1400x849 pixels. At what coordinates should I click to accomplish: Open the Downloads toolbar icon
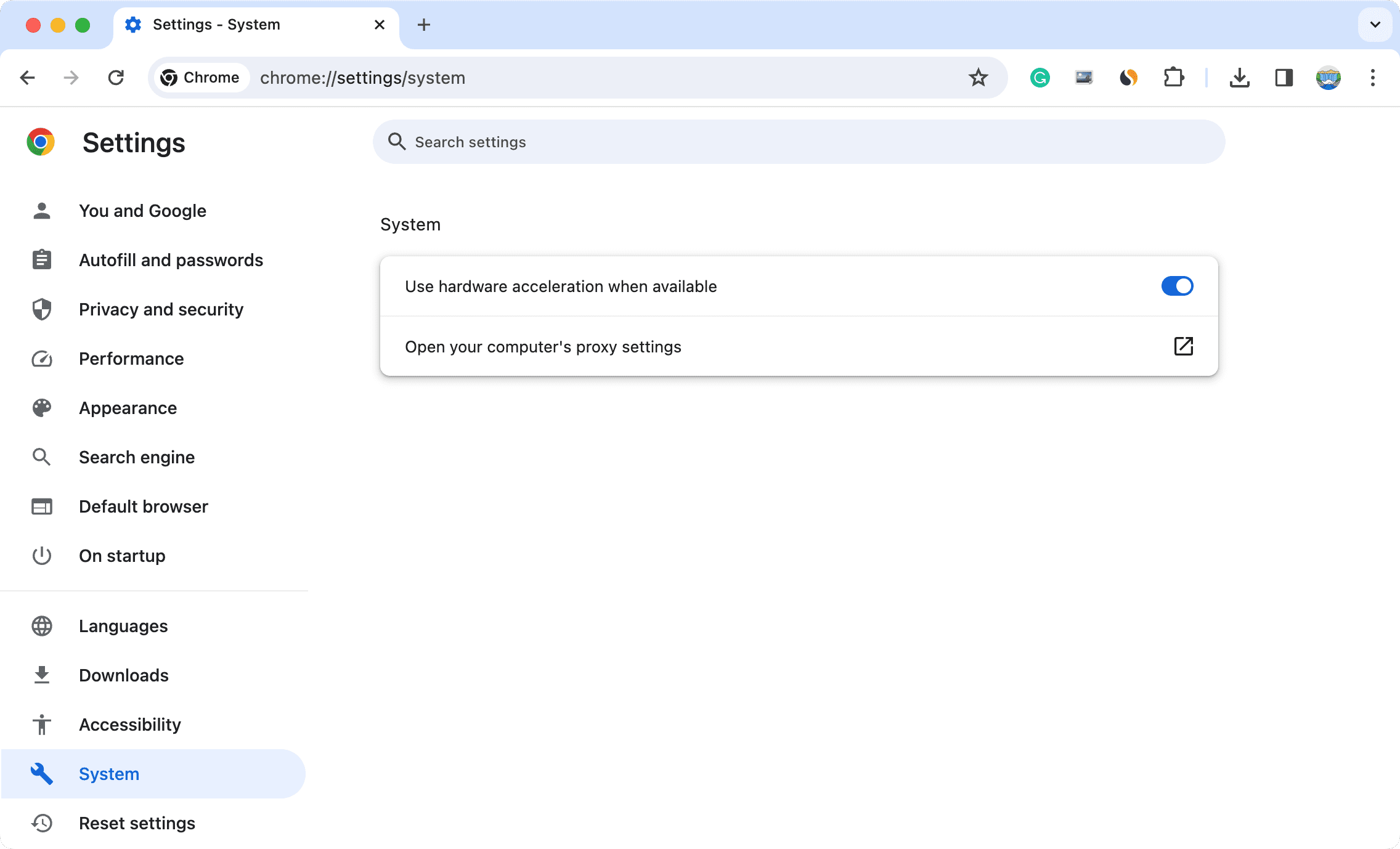tap(1239, 78)
